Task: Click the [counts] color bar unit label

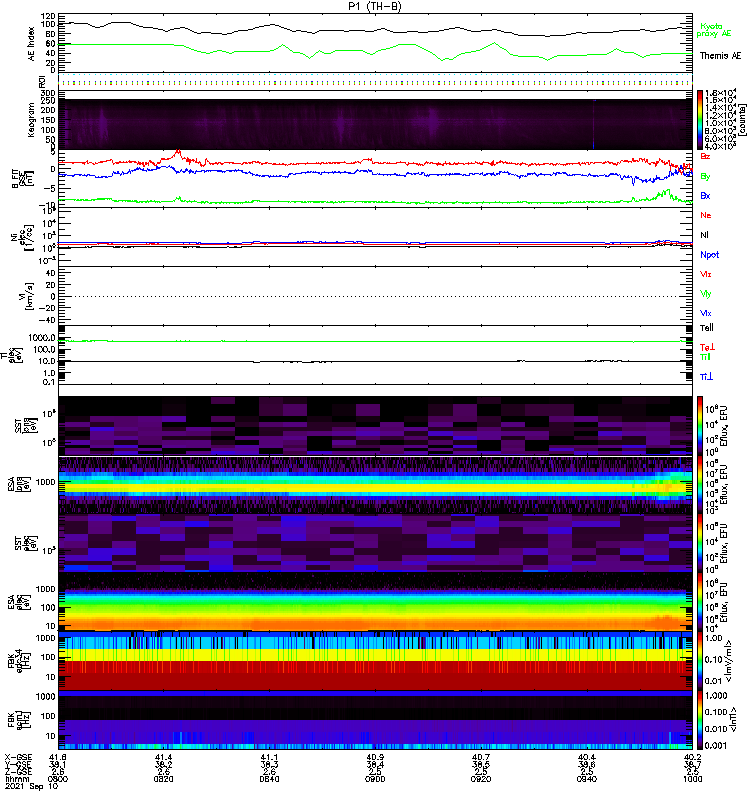Action: click(x=741, y=120)
